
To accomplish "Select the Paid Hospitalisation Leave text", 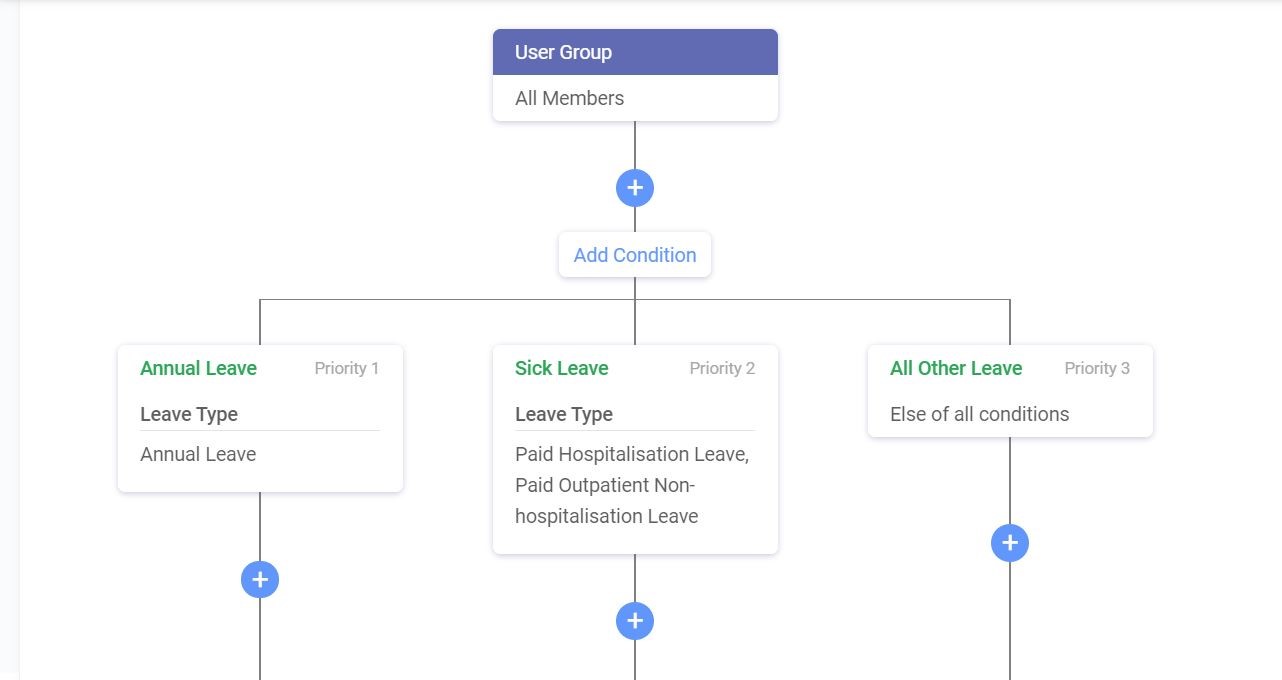I will [631, 454].
